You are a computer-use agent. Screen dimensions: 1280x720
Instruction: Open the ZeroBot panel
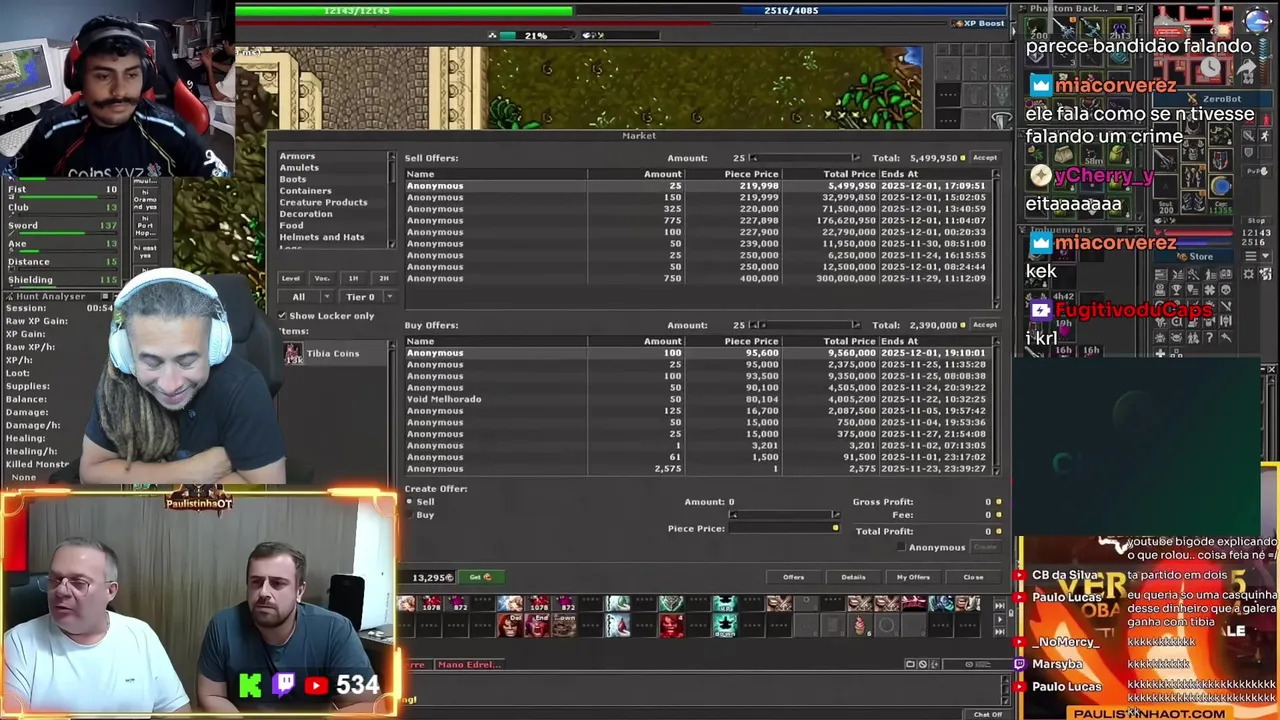[x=1212, y=99]
